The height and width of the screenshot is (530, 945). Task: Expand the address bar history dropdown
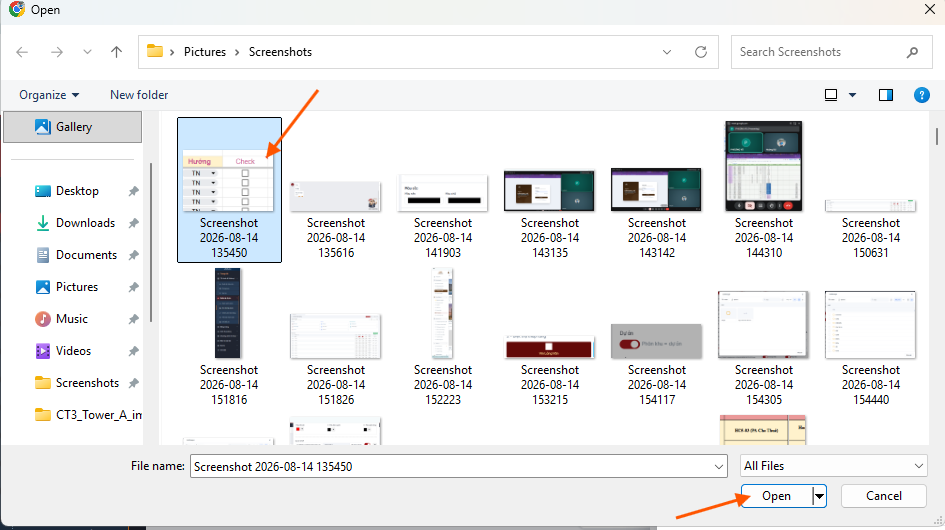click(x=667, y=52)
